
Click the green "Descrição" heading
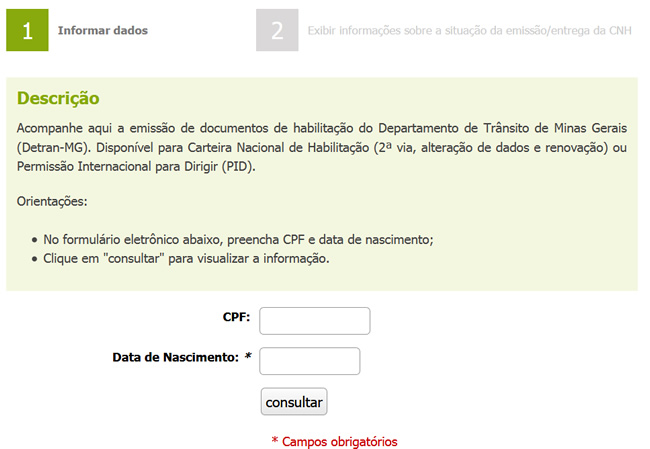pyautogui.click(x=58, y=99)
